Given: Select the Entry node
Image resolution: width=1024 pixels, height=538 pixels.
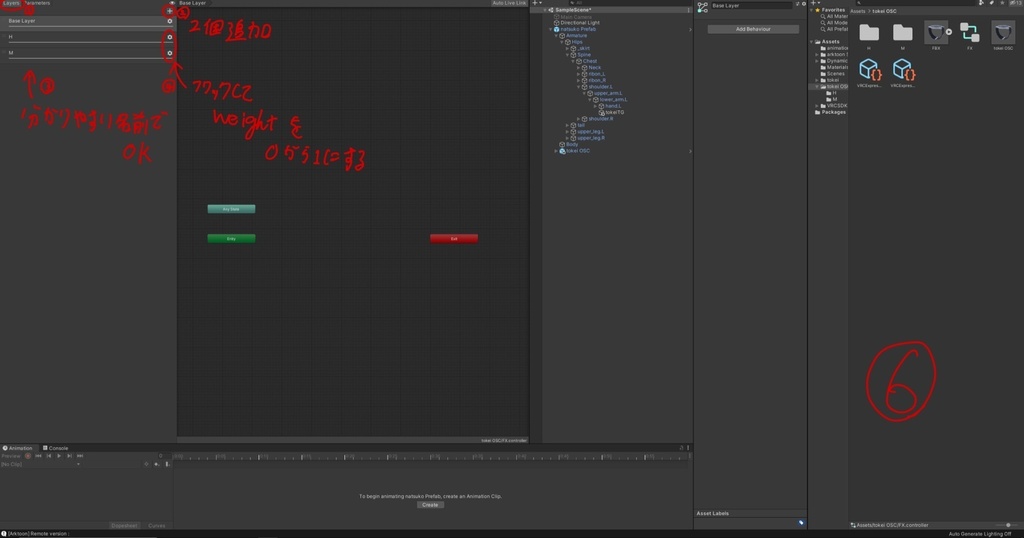Looking at the screenshot, I should (x=231, y=239).
